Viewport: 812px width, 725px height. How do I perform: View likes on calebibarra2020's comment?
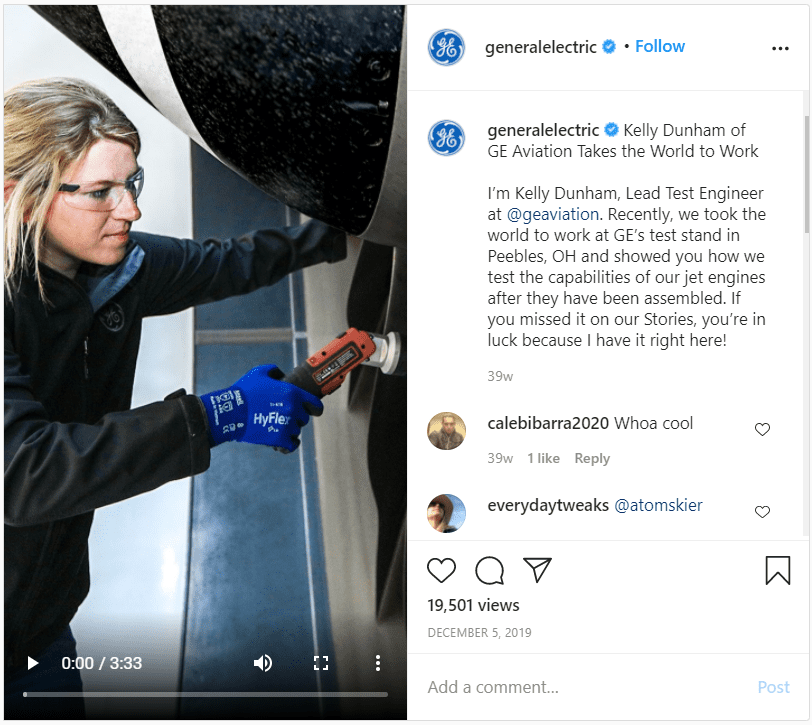tap(543, 458)
